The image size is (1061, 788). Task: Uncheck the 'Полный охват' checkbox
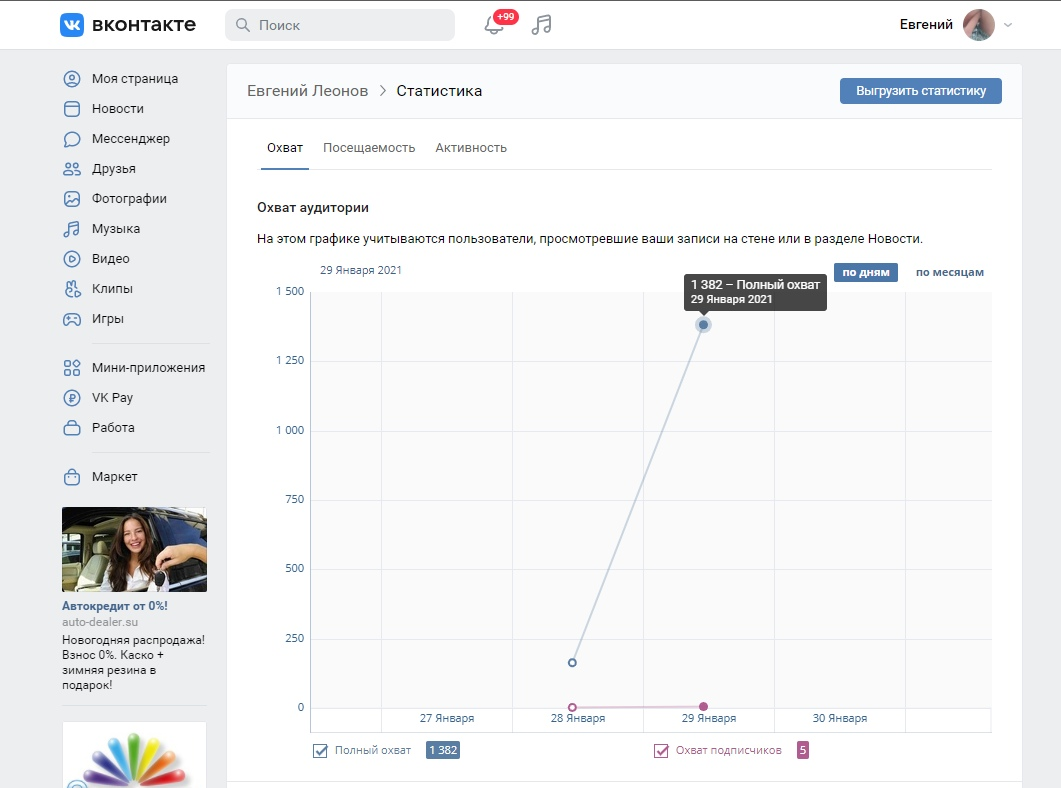coord(321,751)
